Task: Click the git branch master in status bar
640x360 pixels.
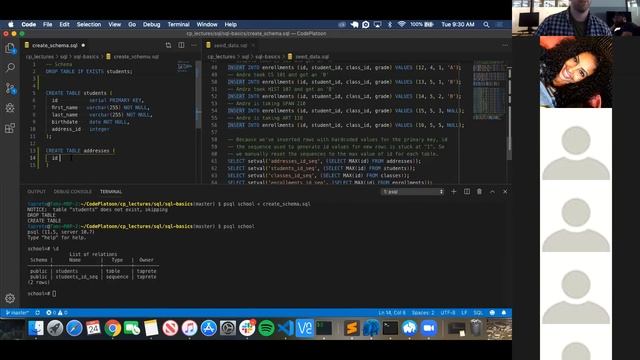Action: (17, 313)
